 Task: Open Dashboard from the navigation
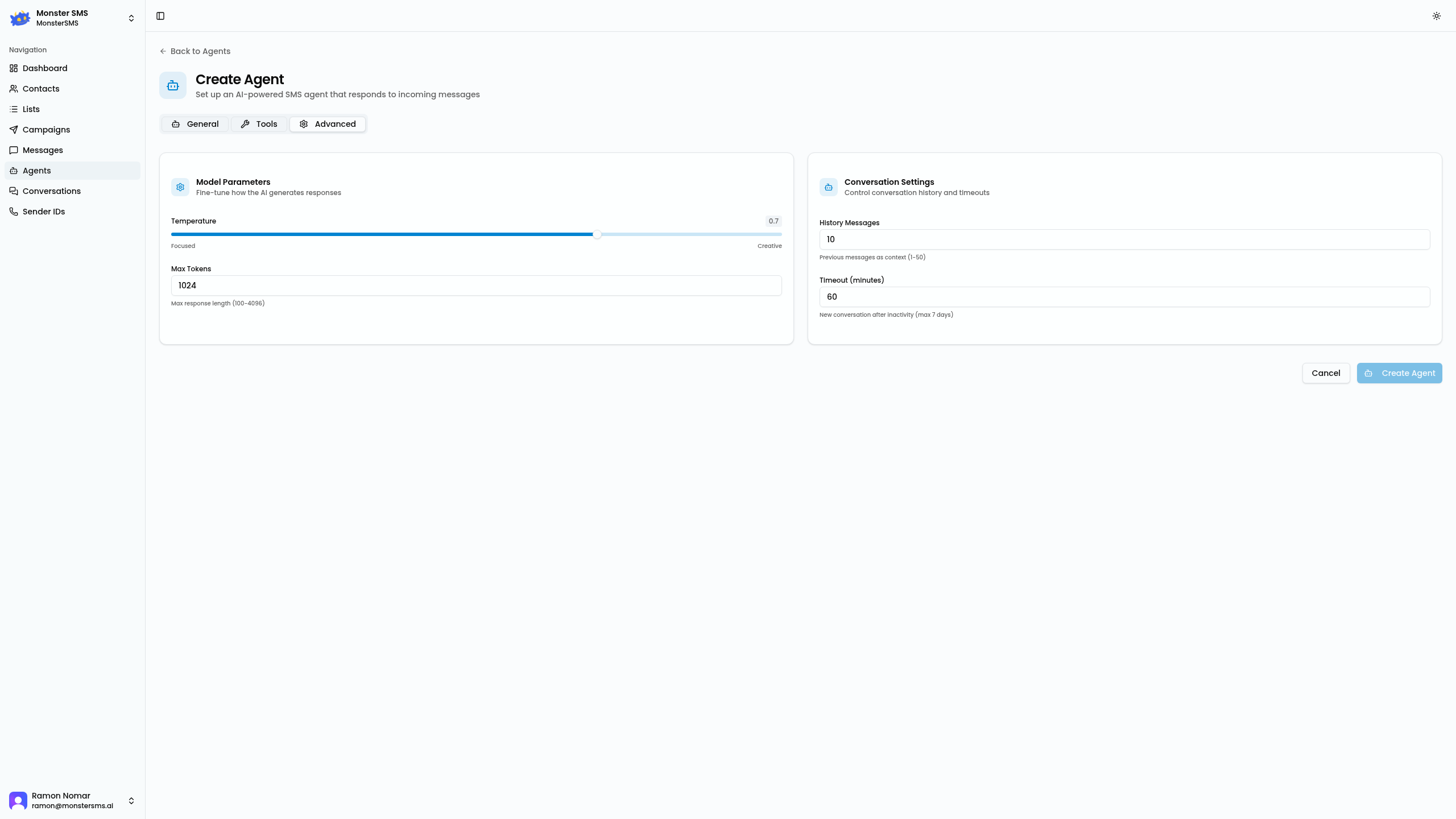click(72, 68)
